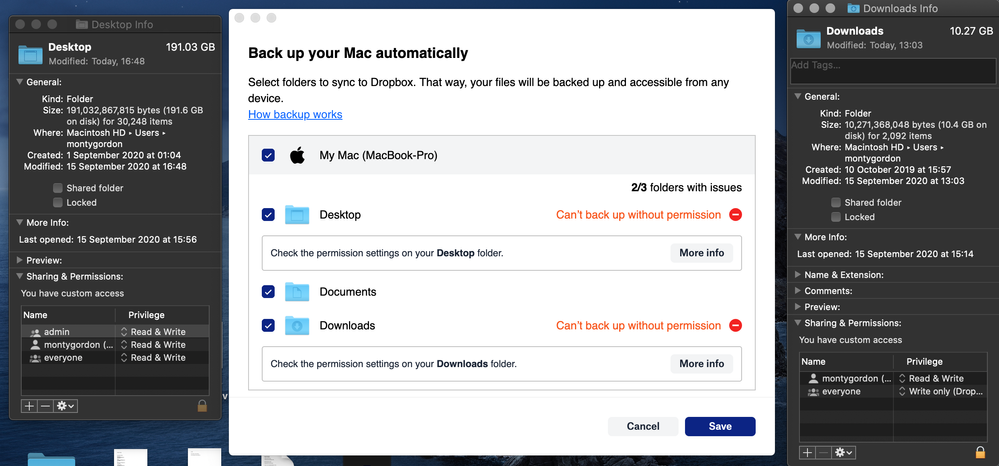
Task: Click the Save button
Action: pyautogui.click(x=720, y=426)
